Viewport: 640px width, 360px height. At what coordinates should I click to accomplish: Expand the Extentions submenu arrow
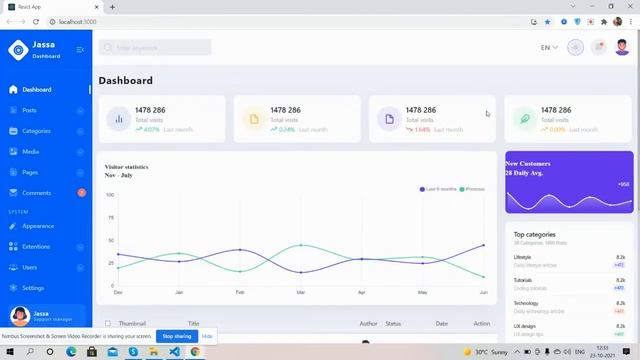pyautogui.click(x=80, y=247)
